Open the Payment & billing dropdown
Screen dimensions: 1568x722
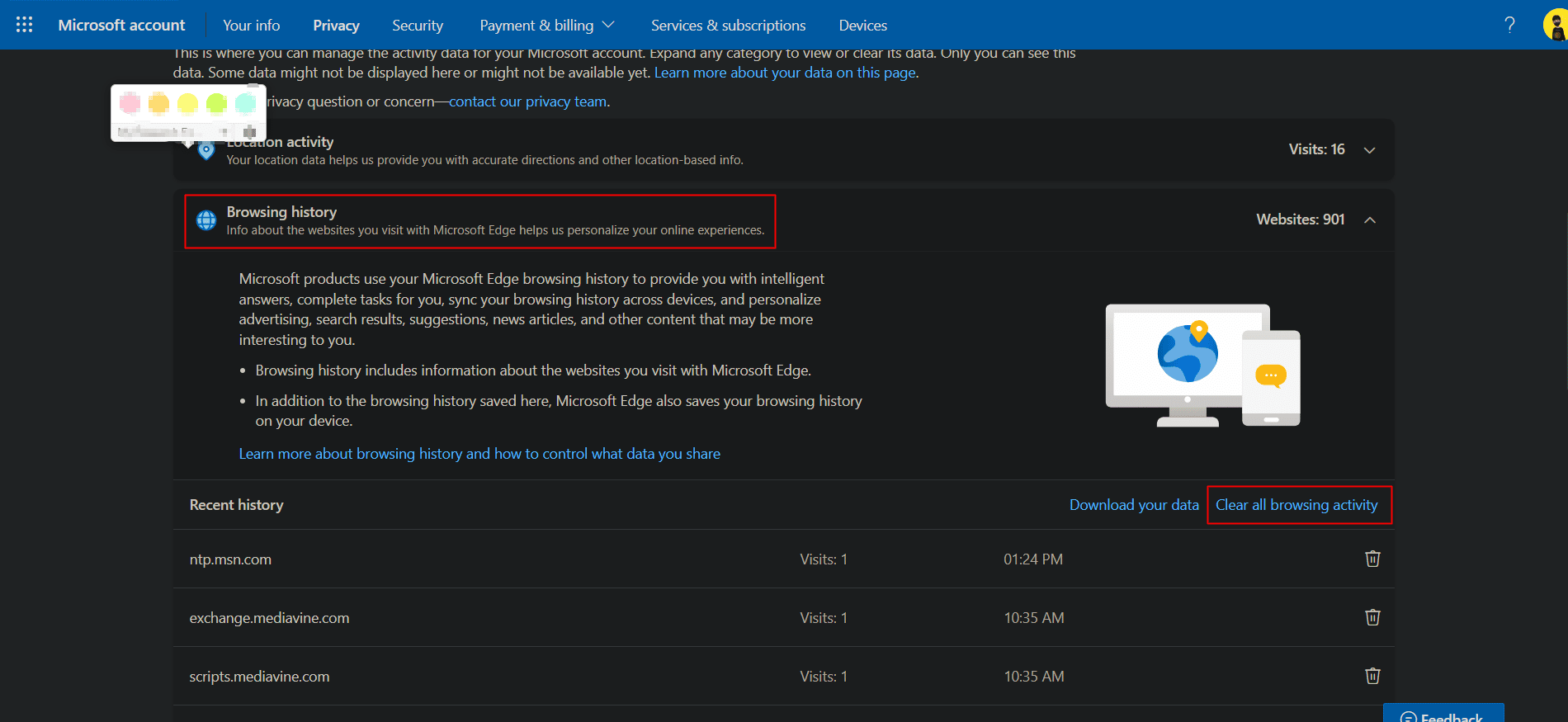point(547,25)
